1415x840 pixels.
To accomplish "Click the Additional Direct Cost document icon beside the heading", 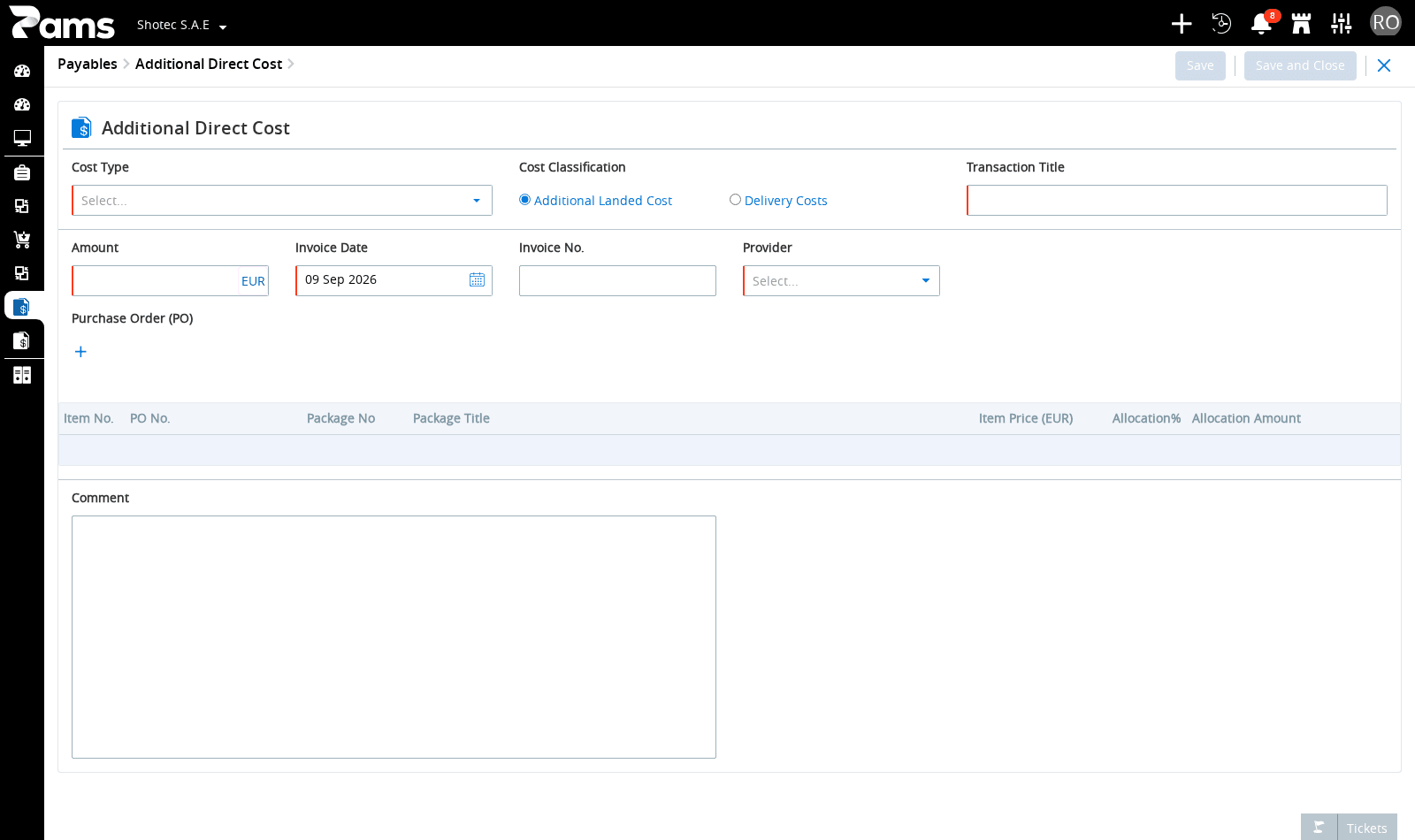I will click(x=81, y=127).
